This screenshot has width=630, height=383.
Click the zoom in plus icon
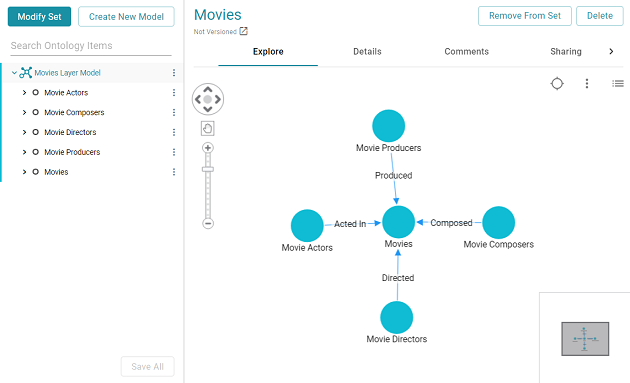pos(208,148)
